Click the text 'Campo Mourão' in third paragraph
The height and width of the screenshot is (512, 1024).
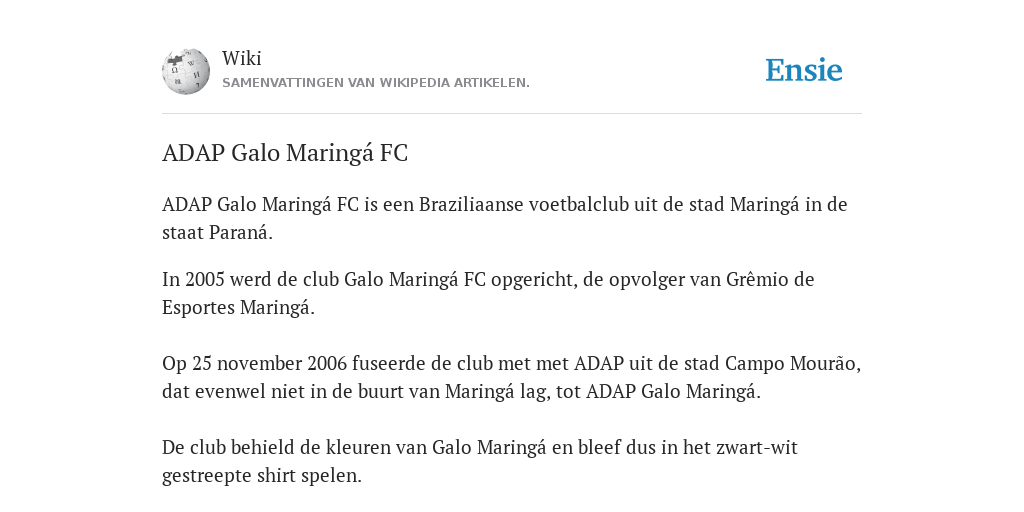793,363
